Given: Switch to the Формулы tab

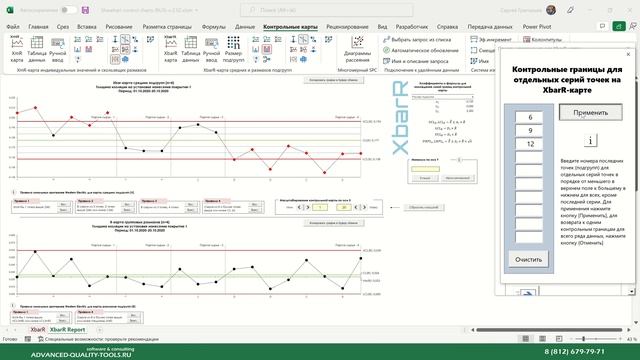Looking at the screenshot, I should click(214, 27).
